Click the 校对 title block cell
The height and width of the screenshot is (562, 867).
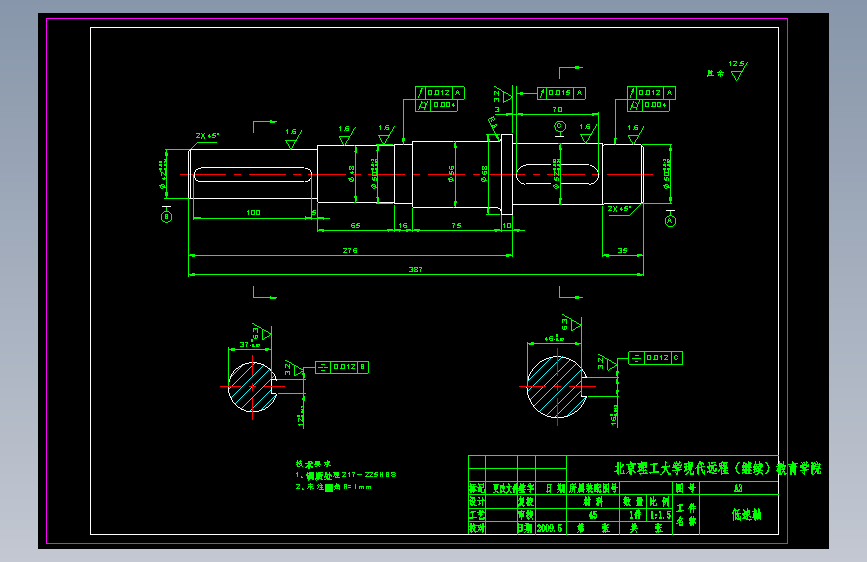[477, 528]
